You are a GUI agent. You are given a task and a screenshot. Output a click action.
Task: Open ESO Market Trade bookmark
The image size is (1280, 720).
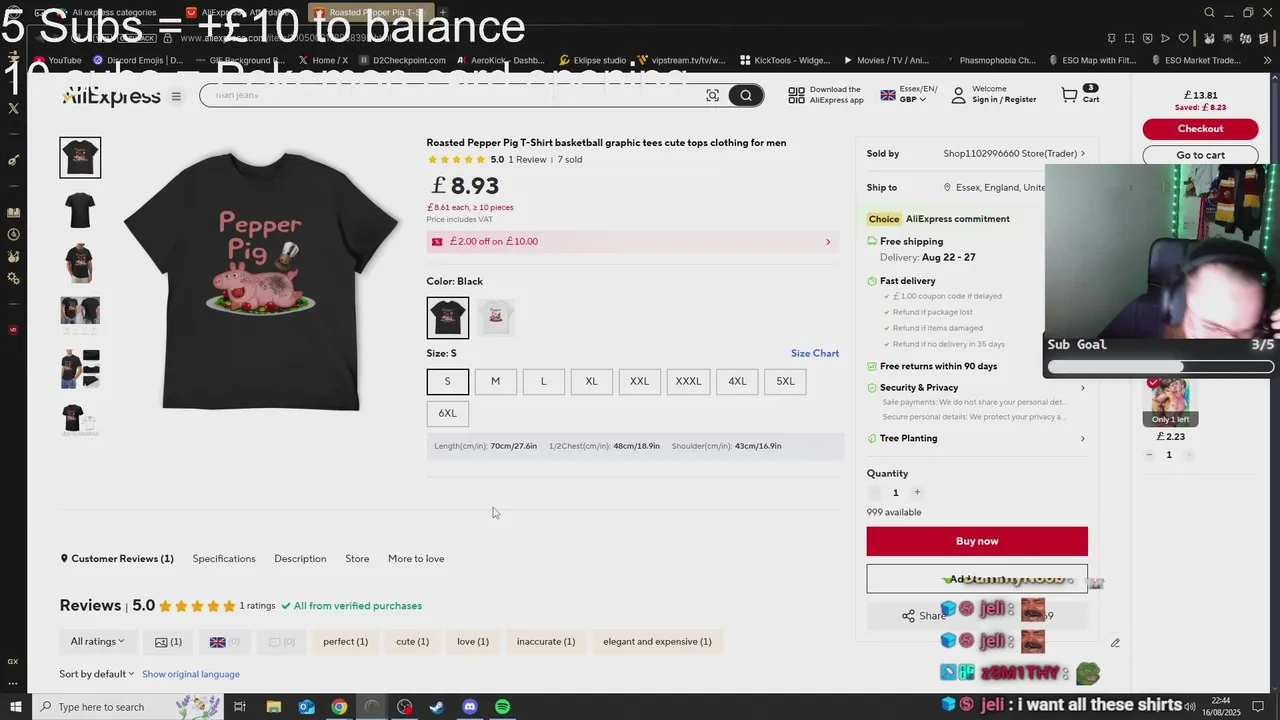click(1197, 60)
